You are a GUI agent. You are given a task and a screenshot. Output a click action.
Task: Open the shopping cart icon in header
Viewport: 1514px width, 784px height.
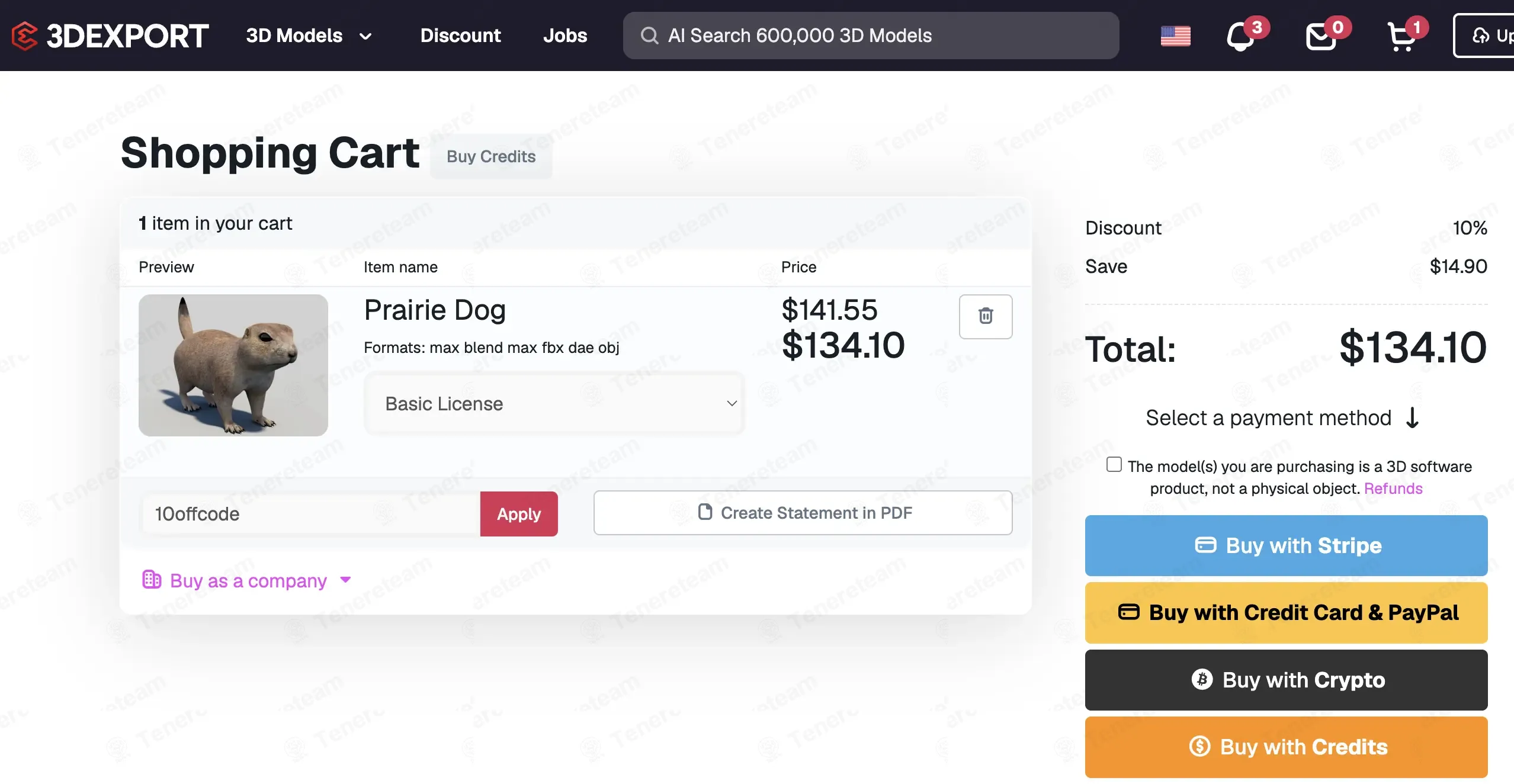pos(1402,36)
